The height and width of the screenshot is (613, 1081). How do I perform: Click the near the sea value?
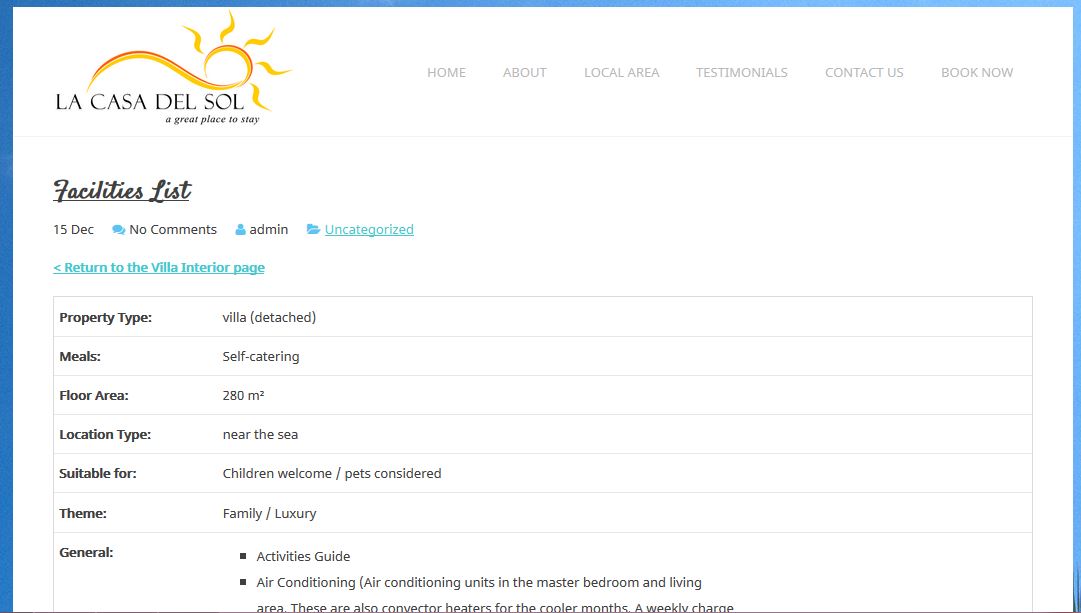(x=261, y=434)
